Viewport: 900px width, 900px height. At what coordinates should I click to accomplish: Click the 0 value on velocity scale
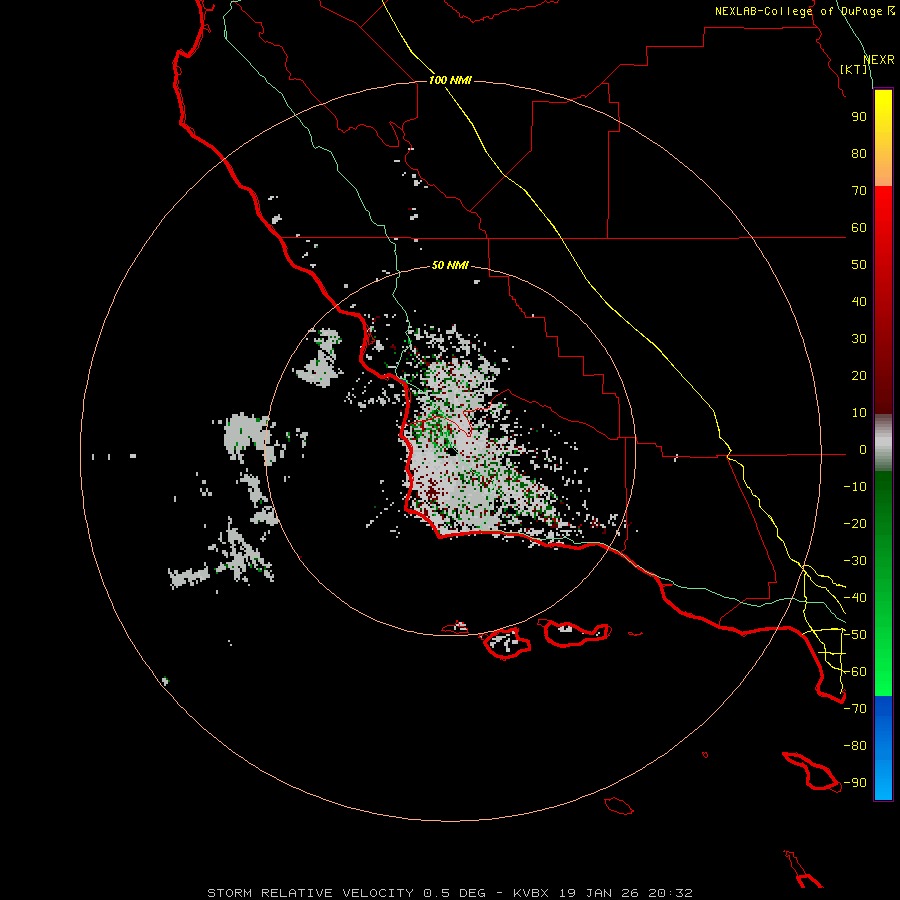pyautogui.click(x=863, y=449)
